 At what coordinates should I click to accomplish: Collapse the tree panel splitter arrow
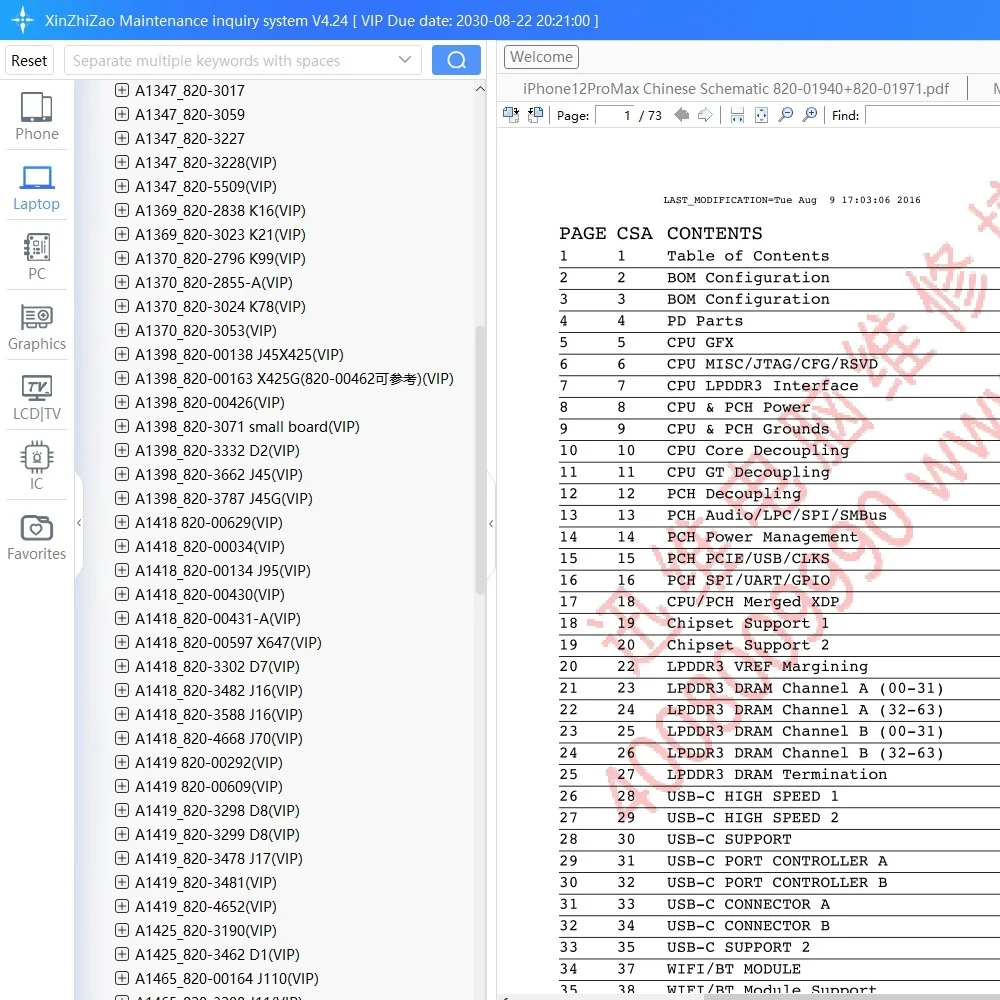point(490,523)
